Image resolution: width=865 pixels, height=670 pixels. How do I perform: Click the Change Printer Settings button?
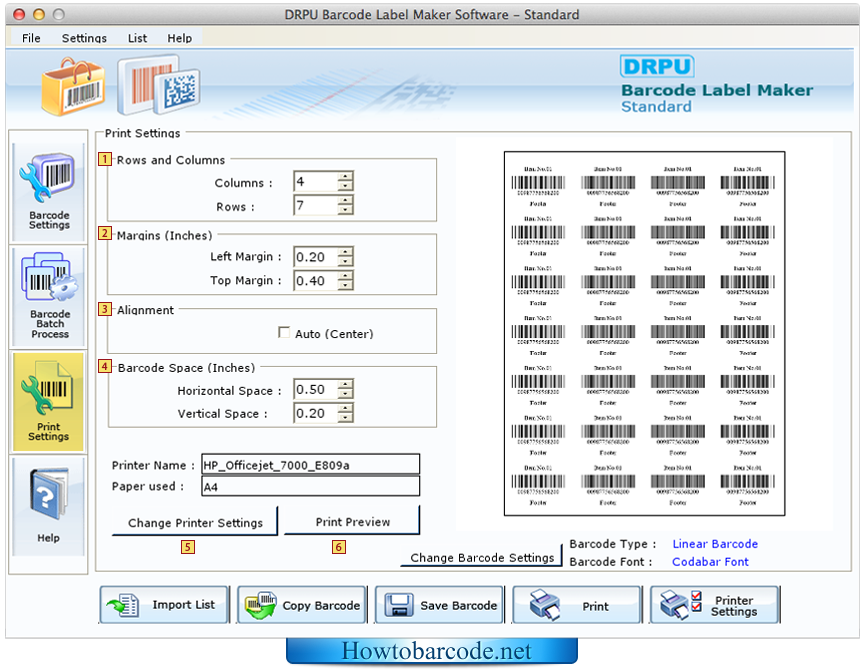(x=195, y=522)
